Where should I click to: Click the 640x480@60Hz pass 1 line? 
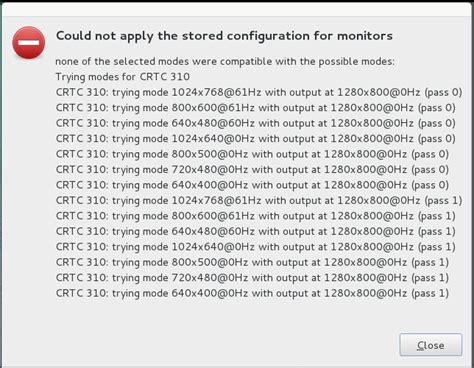256,231
